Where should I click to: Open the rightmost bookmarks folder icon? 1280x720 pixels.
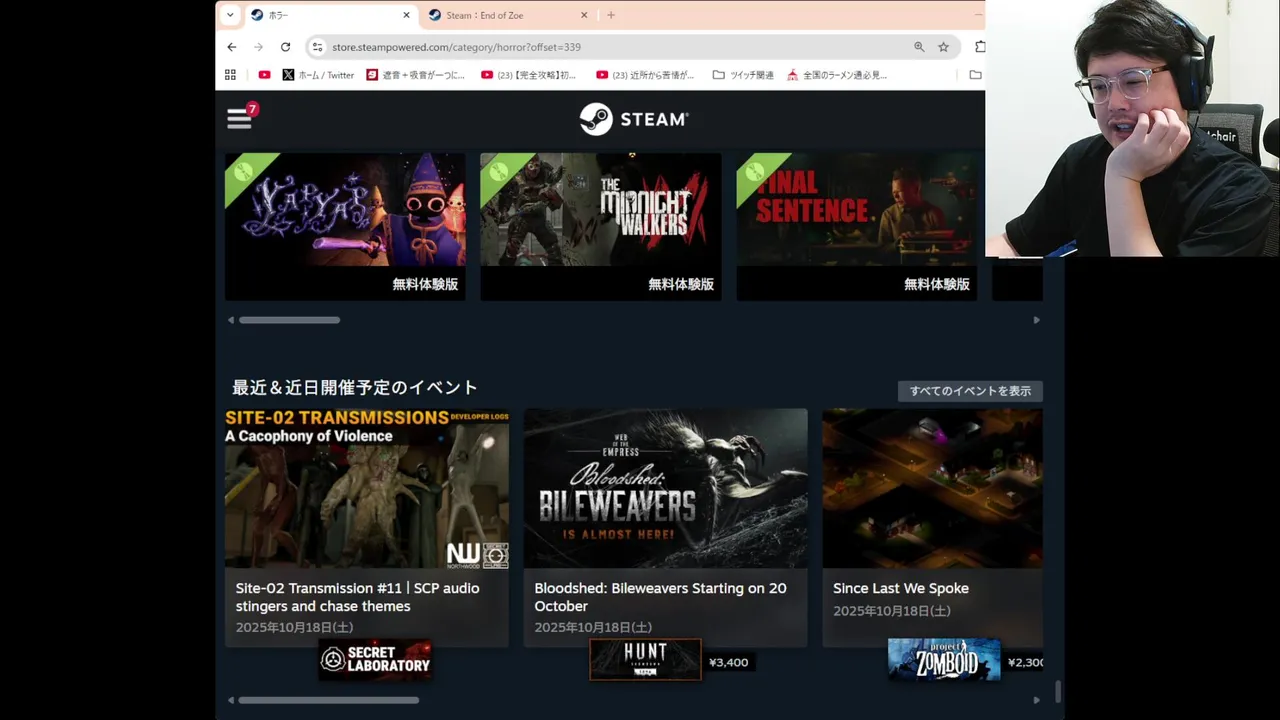coord(975,75)
